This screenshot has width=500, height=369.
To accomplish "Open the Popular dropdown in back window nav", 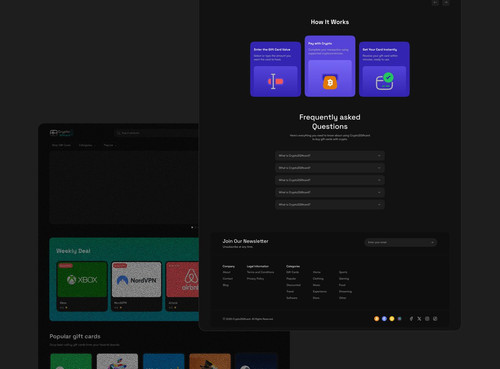I will 110,145.
